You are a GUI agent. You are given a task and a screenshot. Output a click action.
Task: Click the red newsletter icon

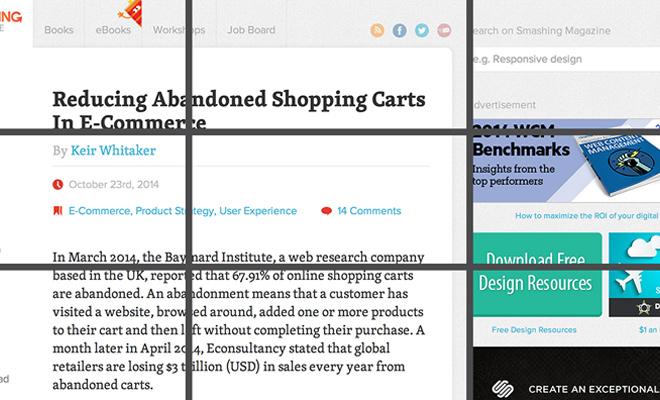[444, 30]
